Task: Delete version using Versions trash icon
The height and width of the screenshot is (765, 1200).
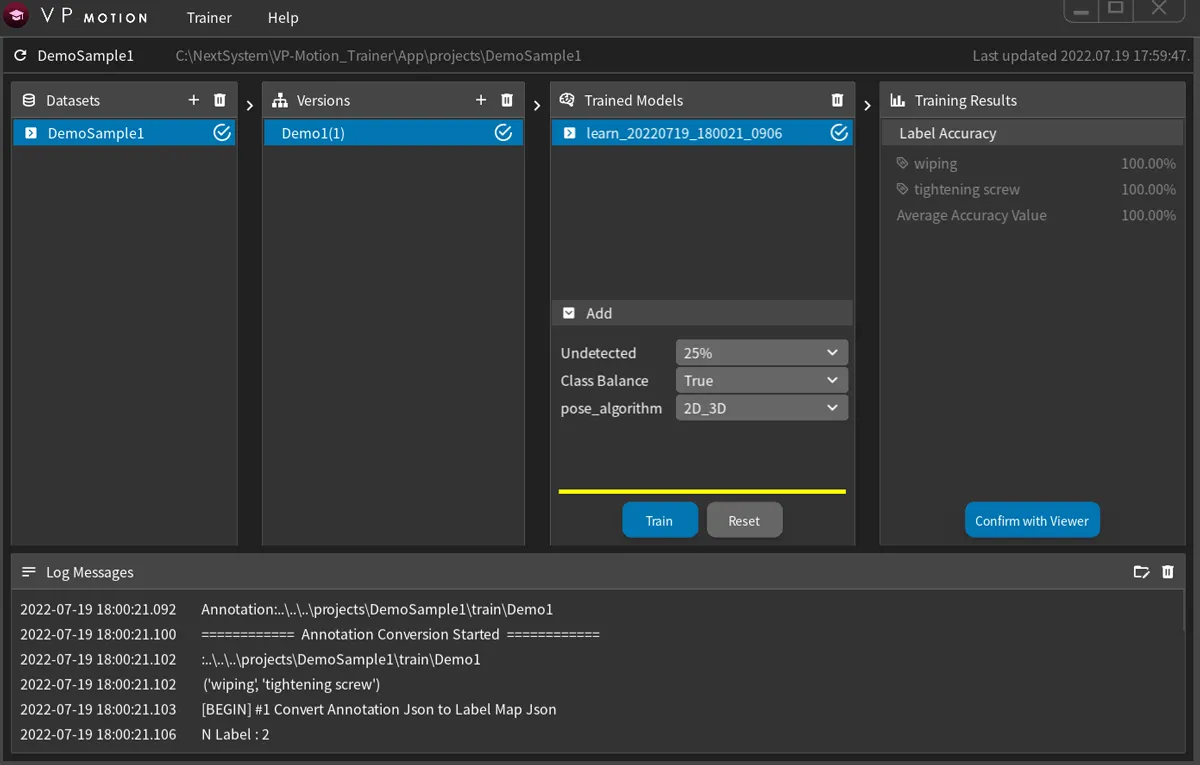Action: [507, 100]
